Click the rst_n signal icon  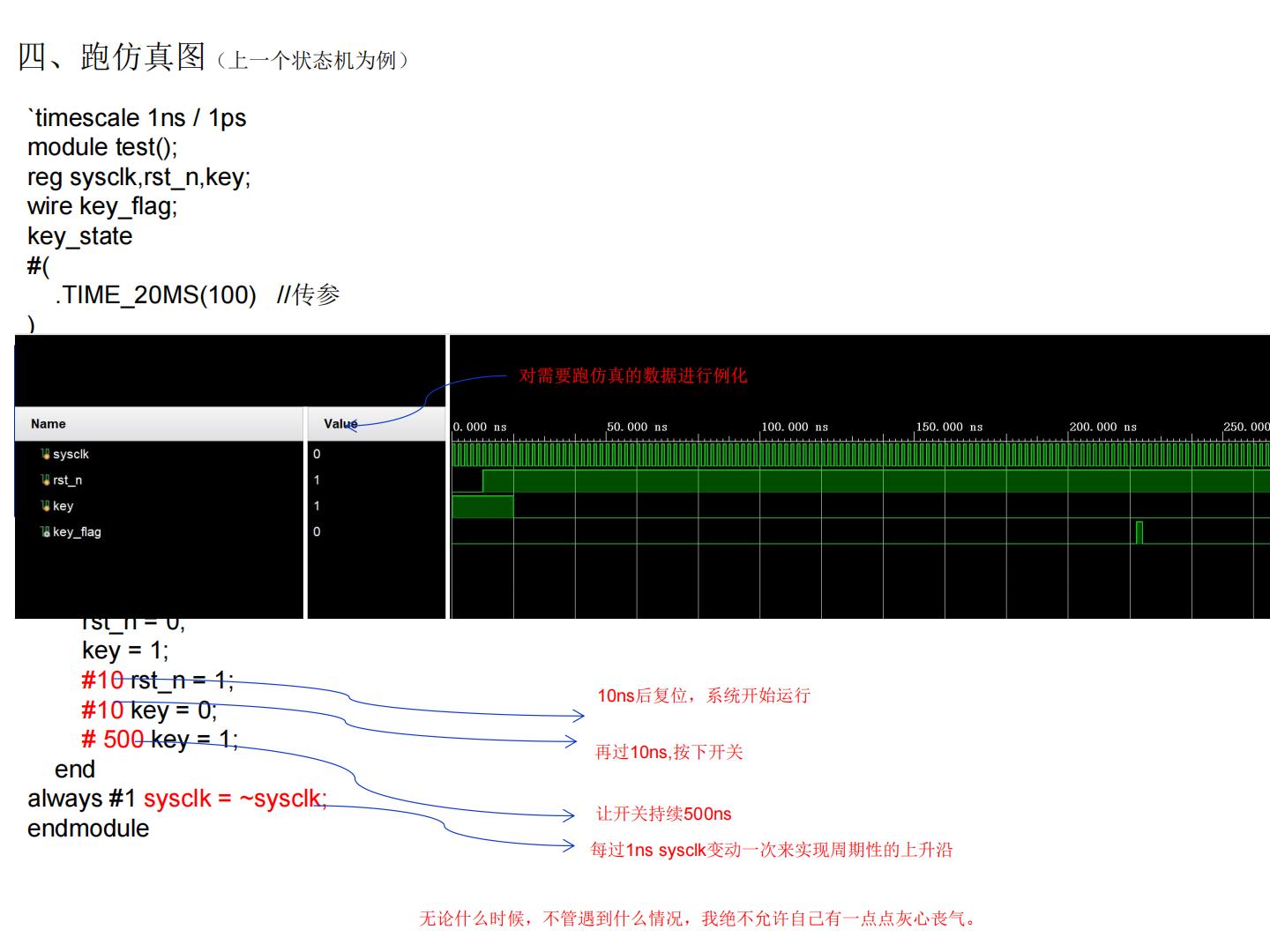pyautogui.click(x=44, y=480)
